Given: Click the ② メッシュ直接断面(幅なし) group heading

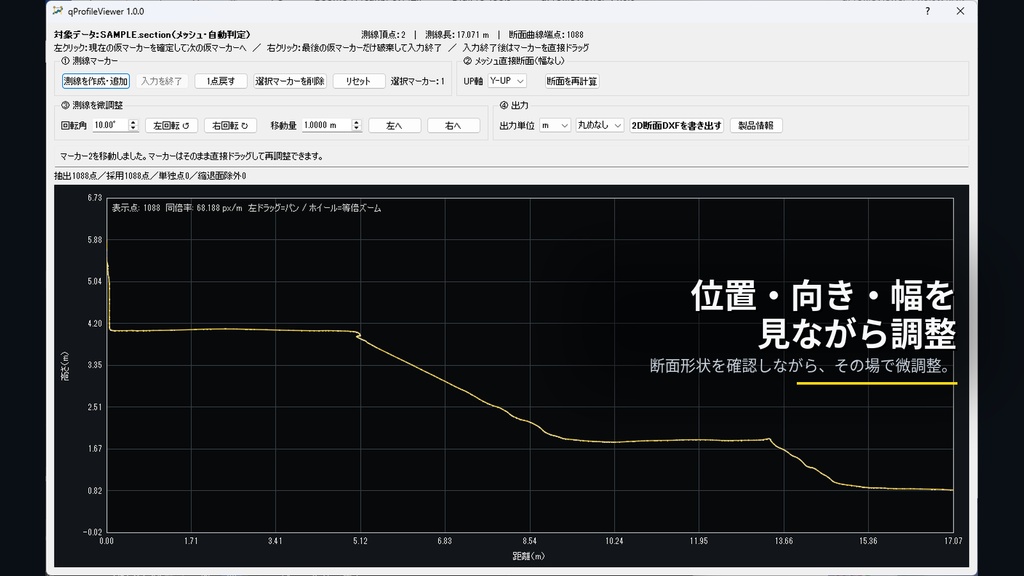Looking at the screenshot, I should tap(513, 61).
